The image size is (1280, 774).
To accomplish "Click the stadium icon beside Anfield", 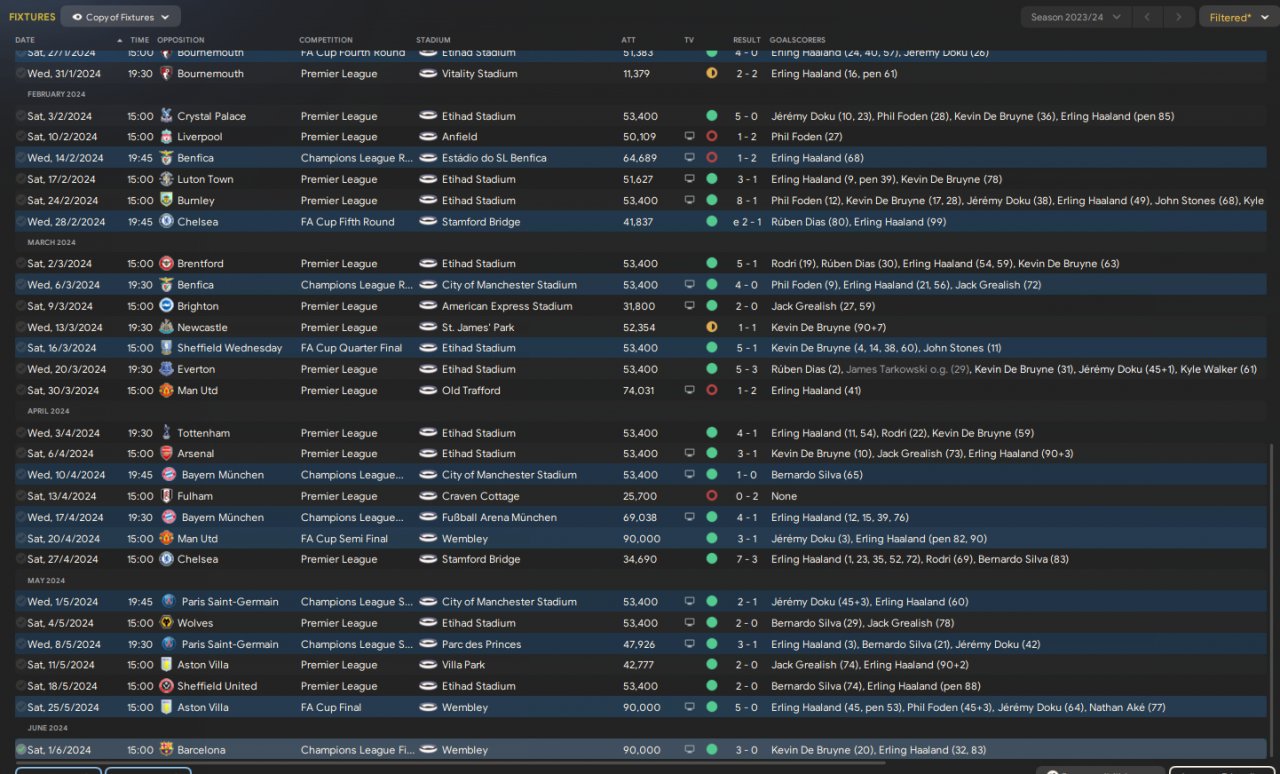I will click(428, 137).
